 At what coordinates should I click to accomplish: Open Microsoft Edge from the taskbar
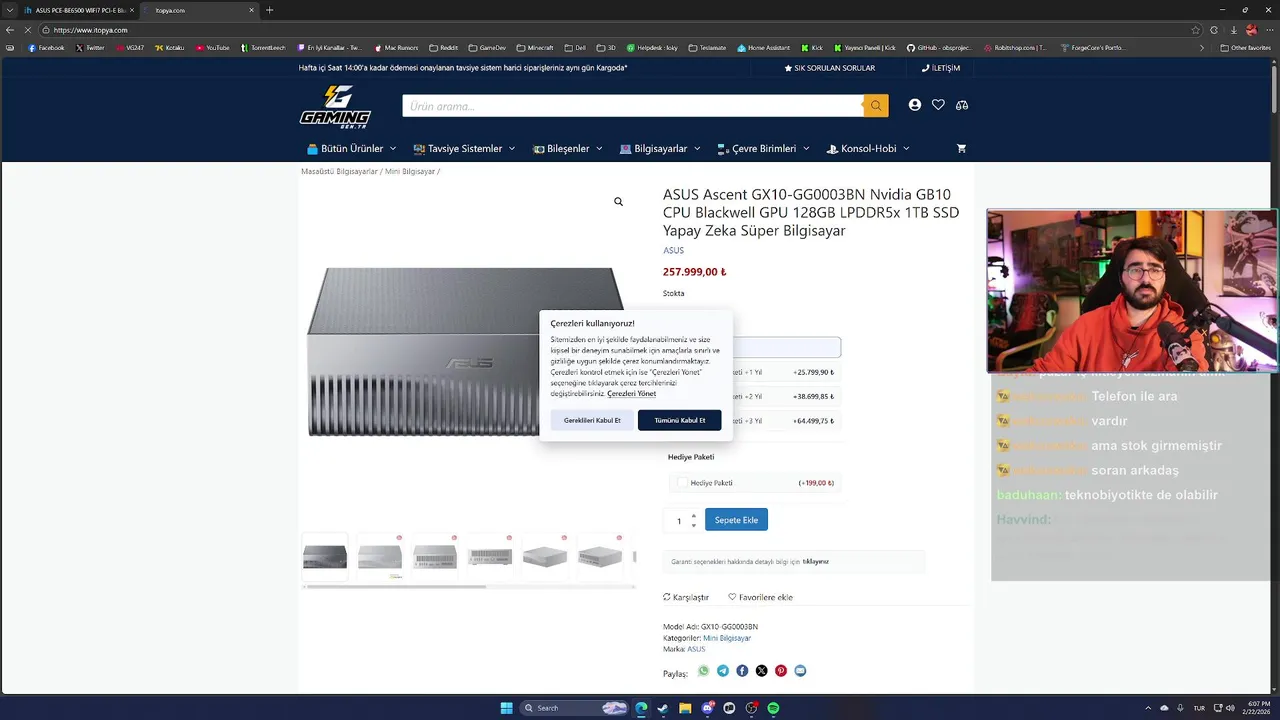click(x=641, y=708)
